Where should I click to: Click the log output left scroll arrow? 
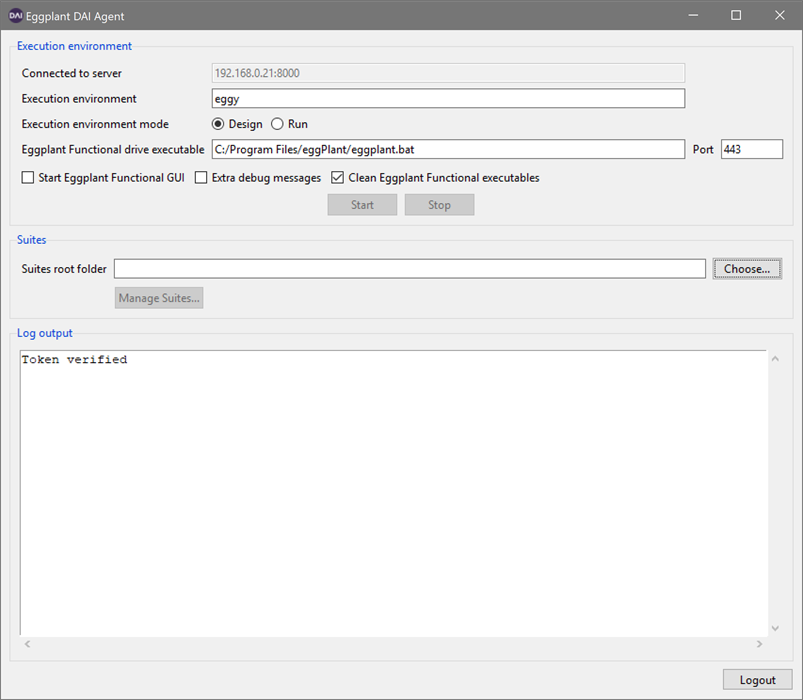pyautogui.click(x=28, y=644)
